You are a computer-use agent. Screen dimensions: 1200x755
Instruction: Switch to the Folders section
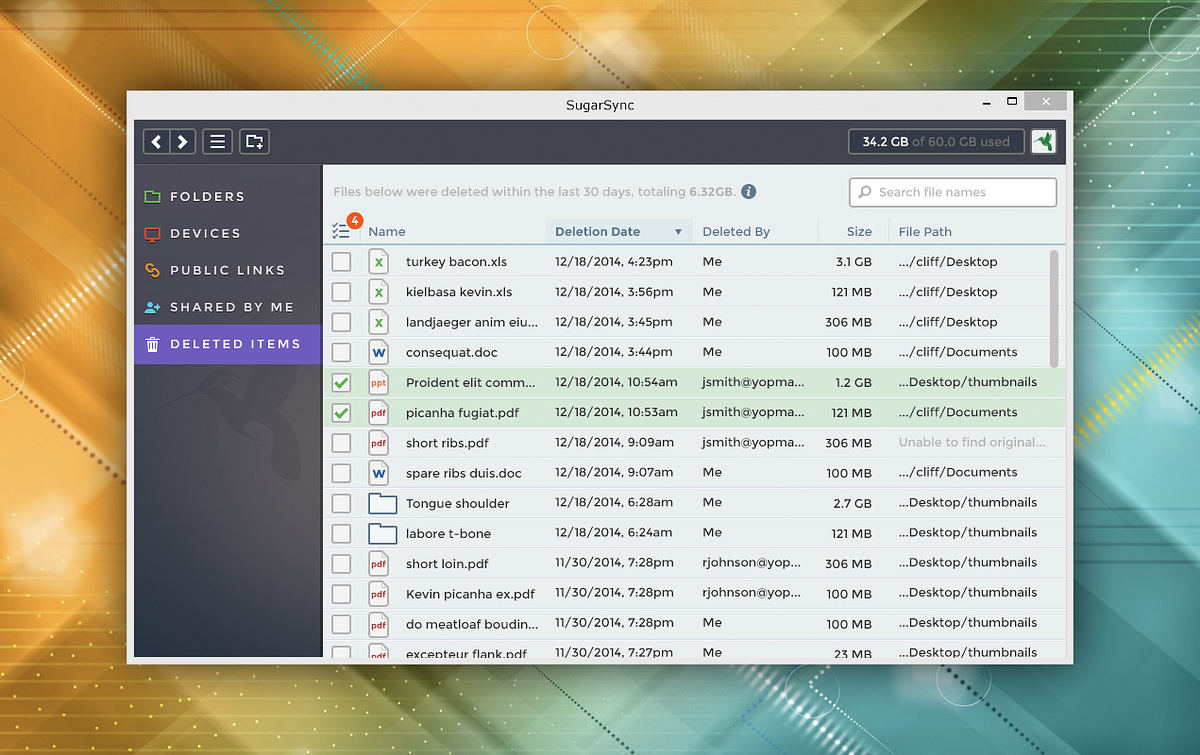tap(152, 196)
